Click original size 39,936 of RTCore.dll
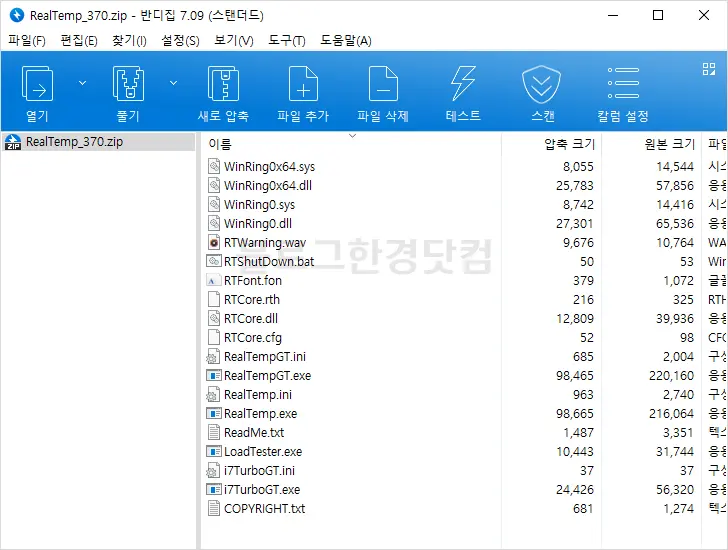This screenshot has width=728, height=550. pos(675,319)
